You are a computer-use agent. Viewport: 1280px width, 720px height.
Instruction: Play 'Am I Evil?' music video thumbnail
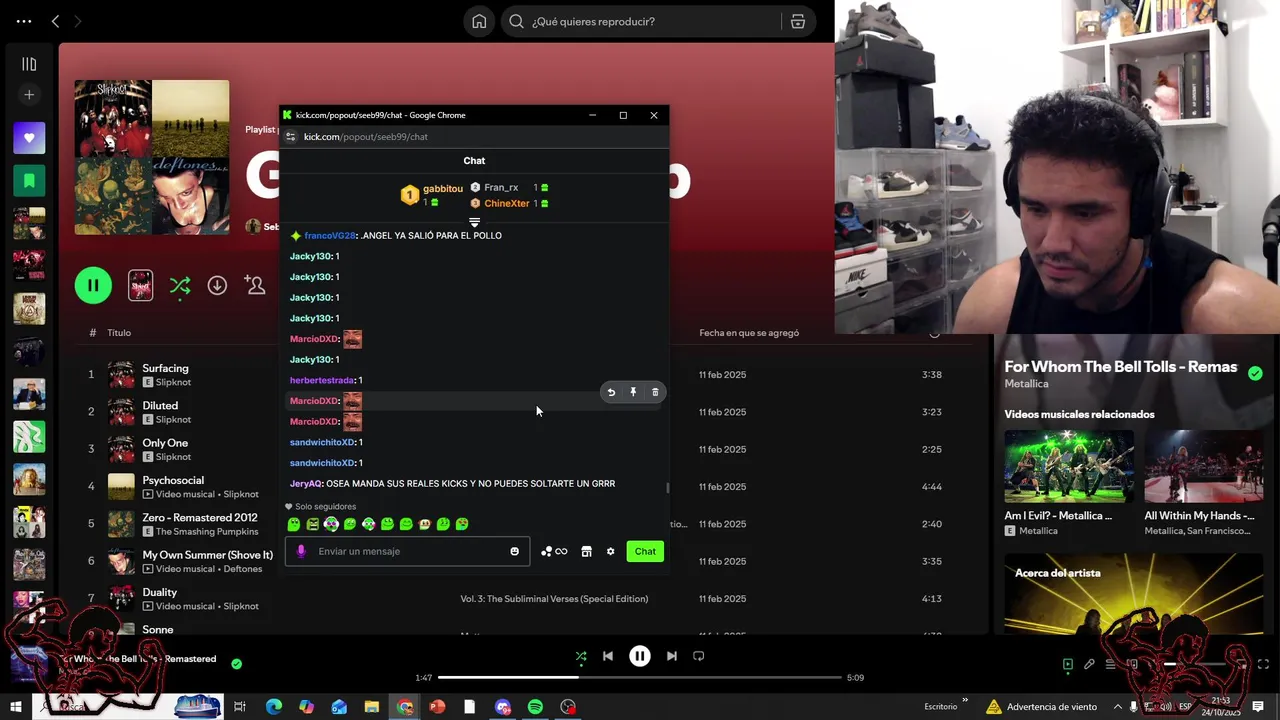point(1069,466)
